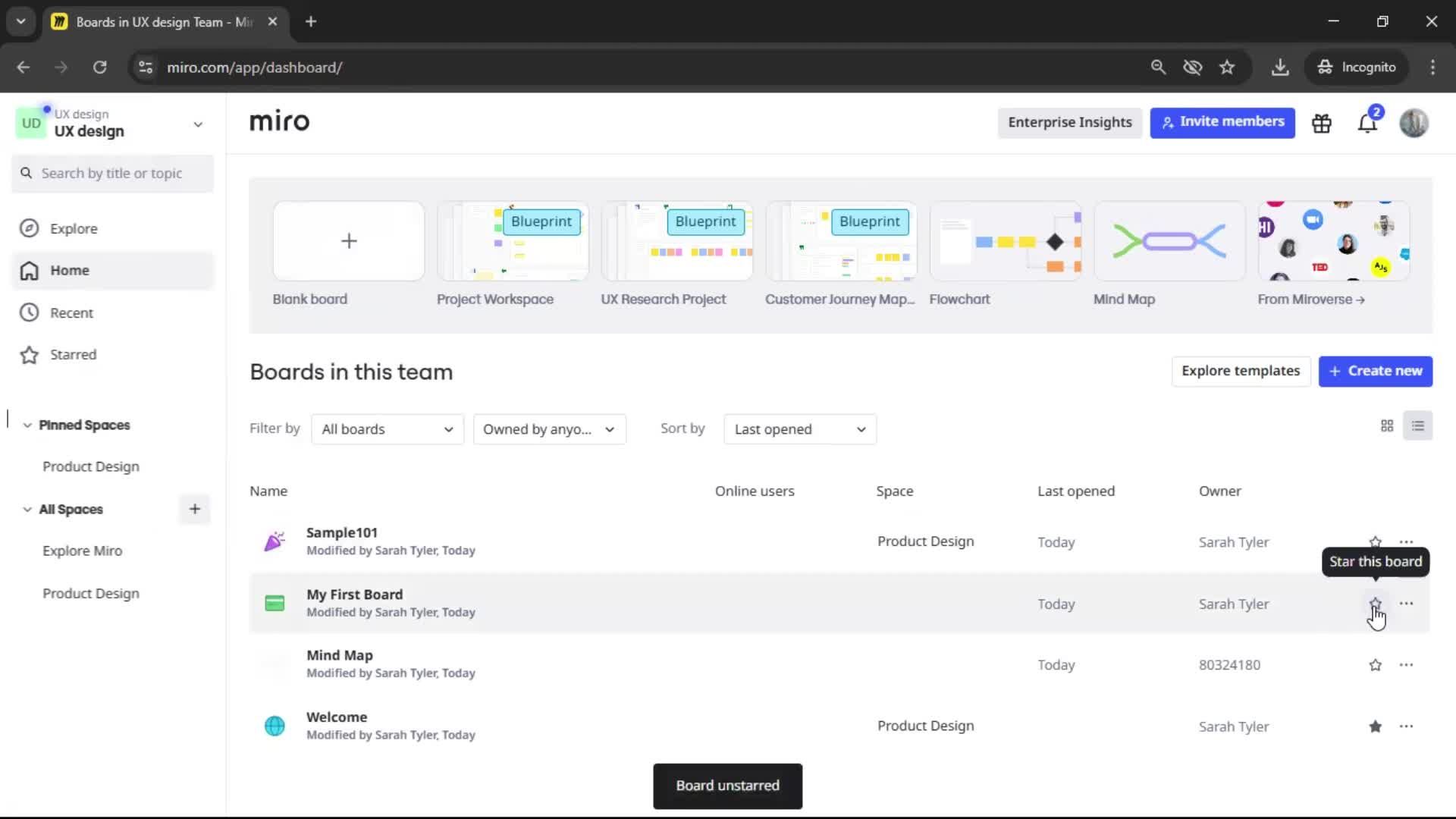1456x819 pixels.
Task: Open Product Design under All Spaces
Action: point(91,594)
